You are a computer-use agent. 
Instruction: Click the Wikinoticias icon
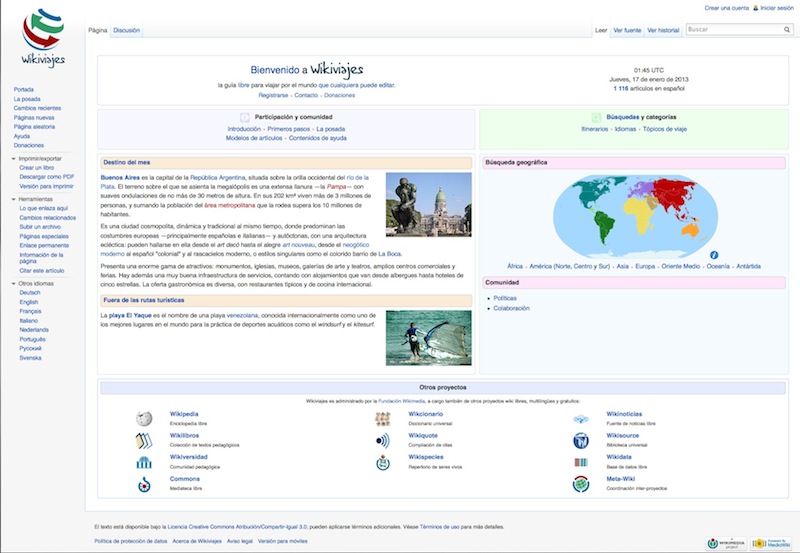click(x=581, y=419)
